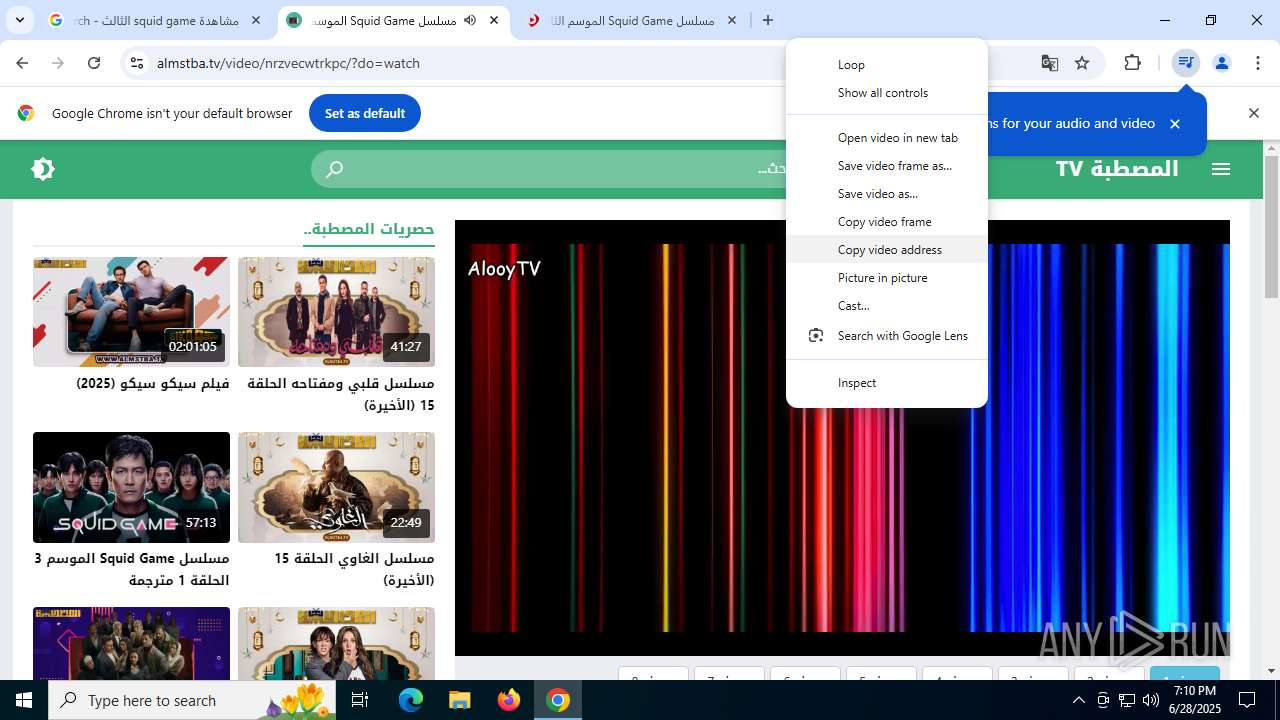The image size is (1280, 720).
Task: Open فيلم سيكو سيكو (2025) link
Action: pyautogui.click(x=153, y=384)
